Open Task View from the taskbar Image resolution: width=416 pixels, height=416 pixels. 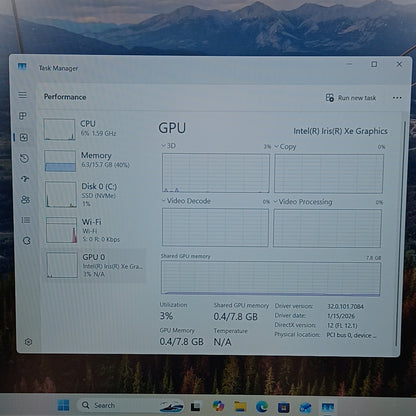[195, 407]
